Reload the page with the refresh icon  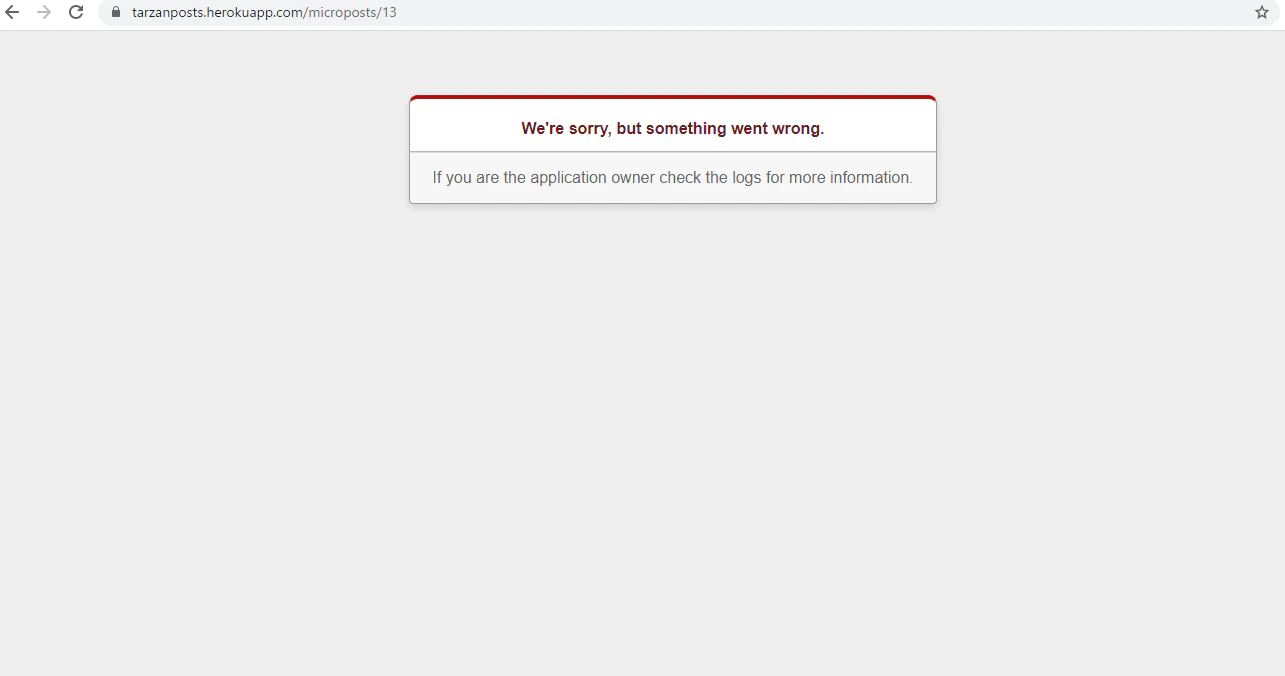click(x=76, y=12)
